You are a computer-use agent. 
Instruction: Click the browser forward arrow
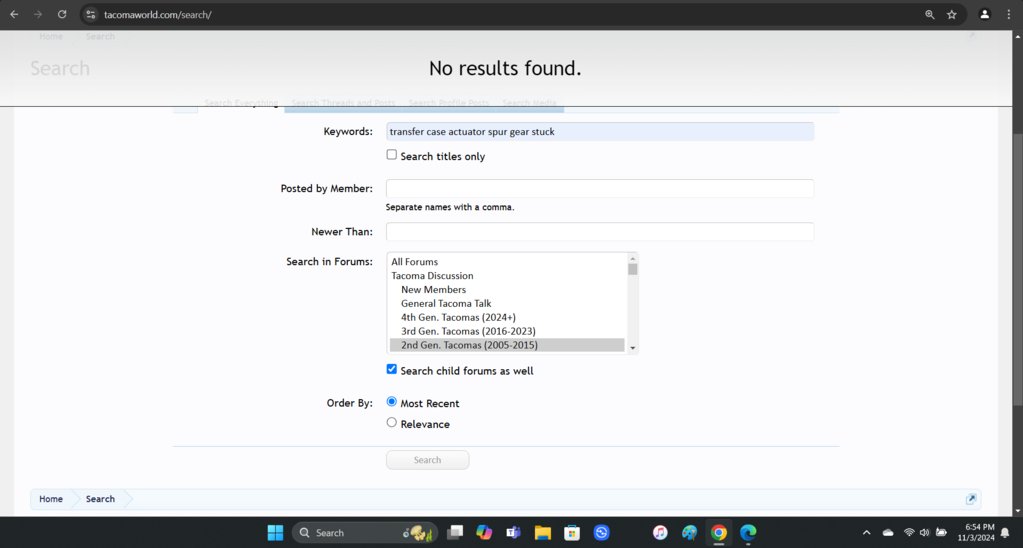point(38,14)
